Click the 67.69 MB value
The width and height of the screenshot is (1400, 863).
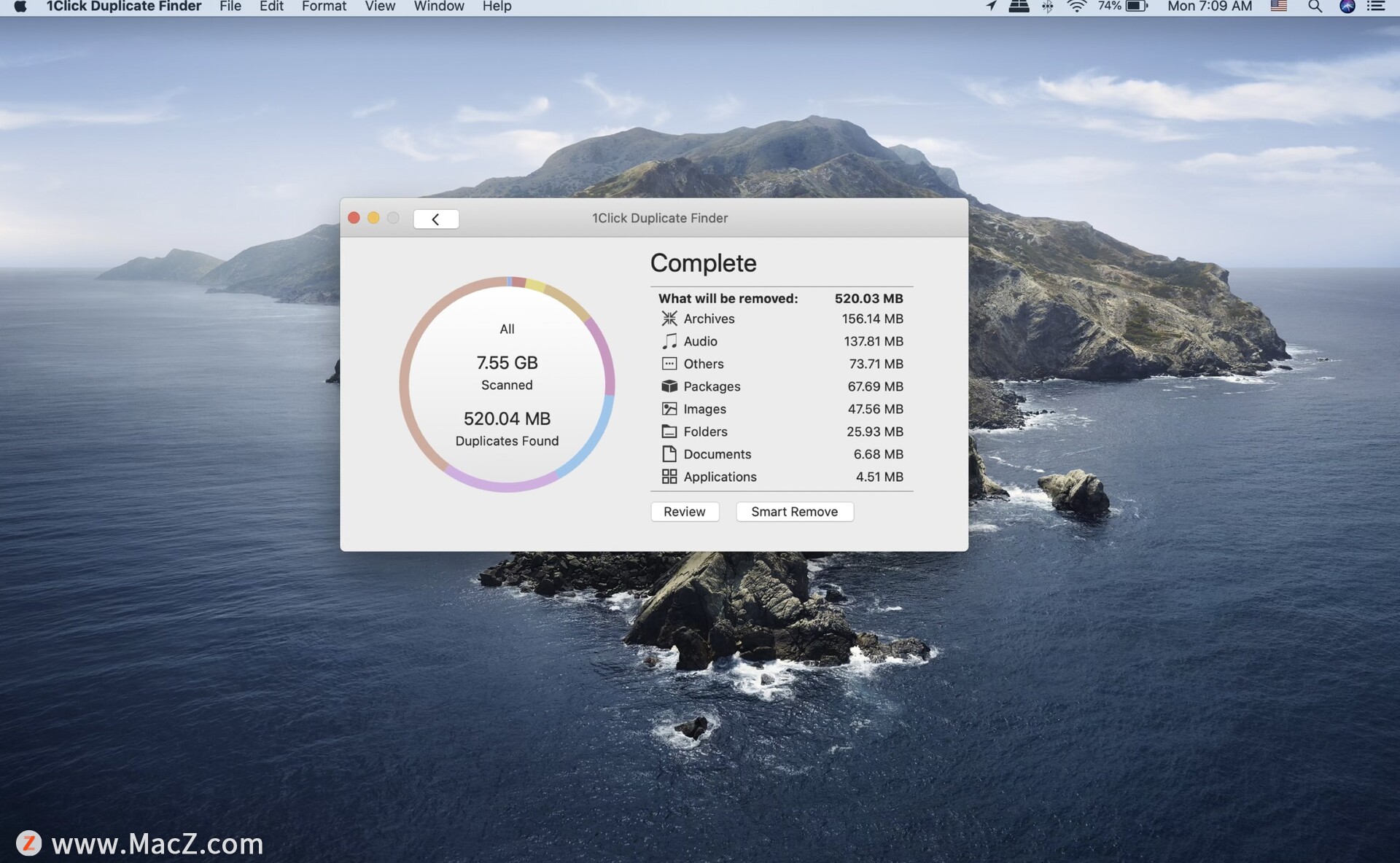875,386
